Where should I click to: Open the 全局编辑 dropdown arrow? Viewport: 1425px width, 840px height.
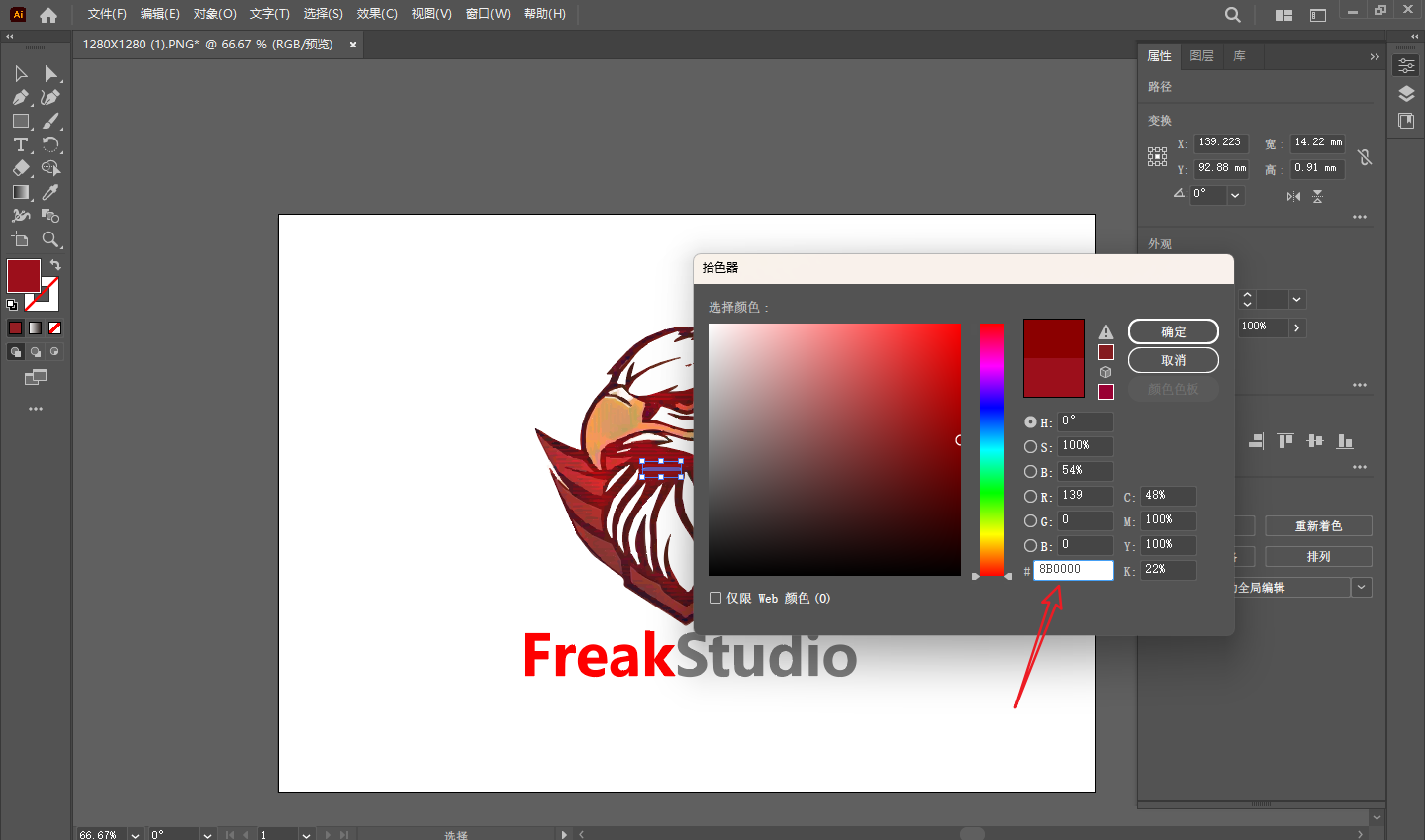pyautogui.click(x=1362, y=587)
